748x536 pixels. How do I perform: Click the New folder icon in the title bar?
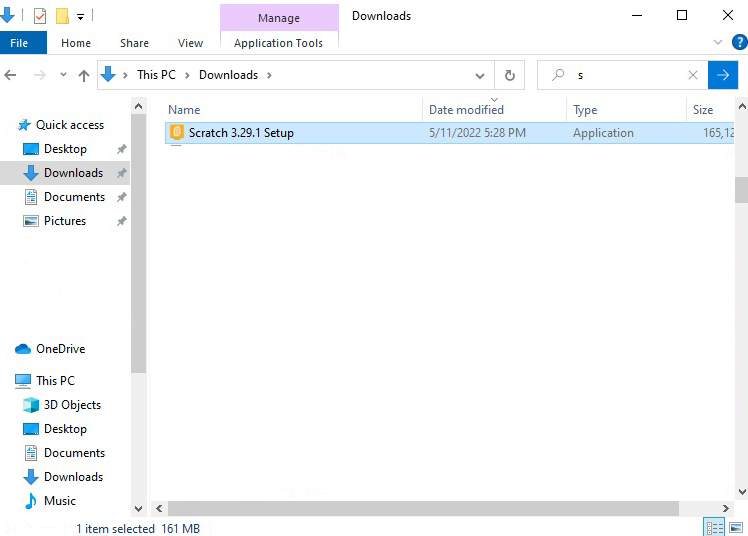pos(62,16)
